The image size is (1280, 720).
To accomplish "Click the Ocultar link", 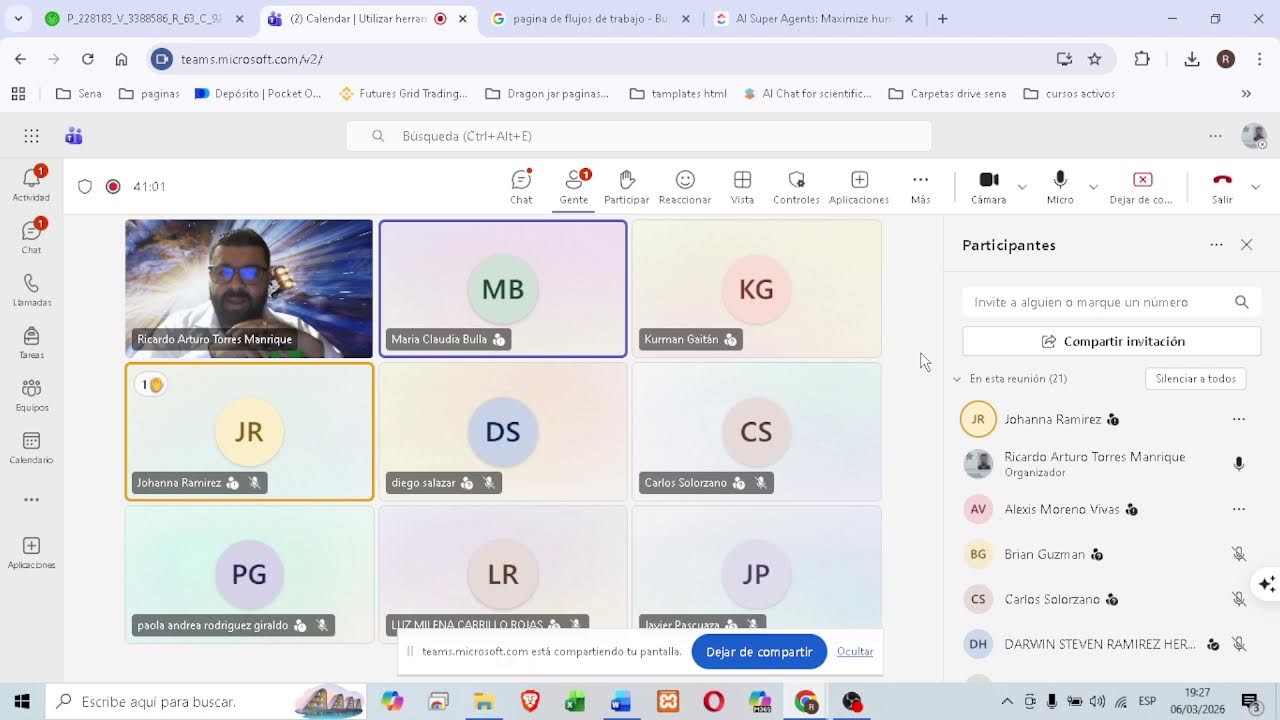I will (855, 652).
